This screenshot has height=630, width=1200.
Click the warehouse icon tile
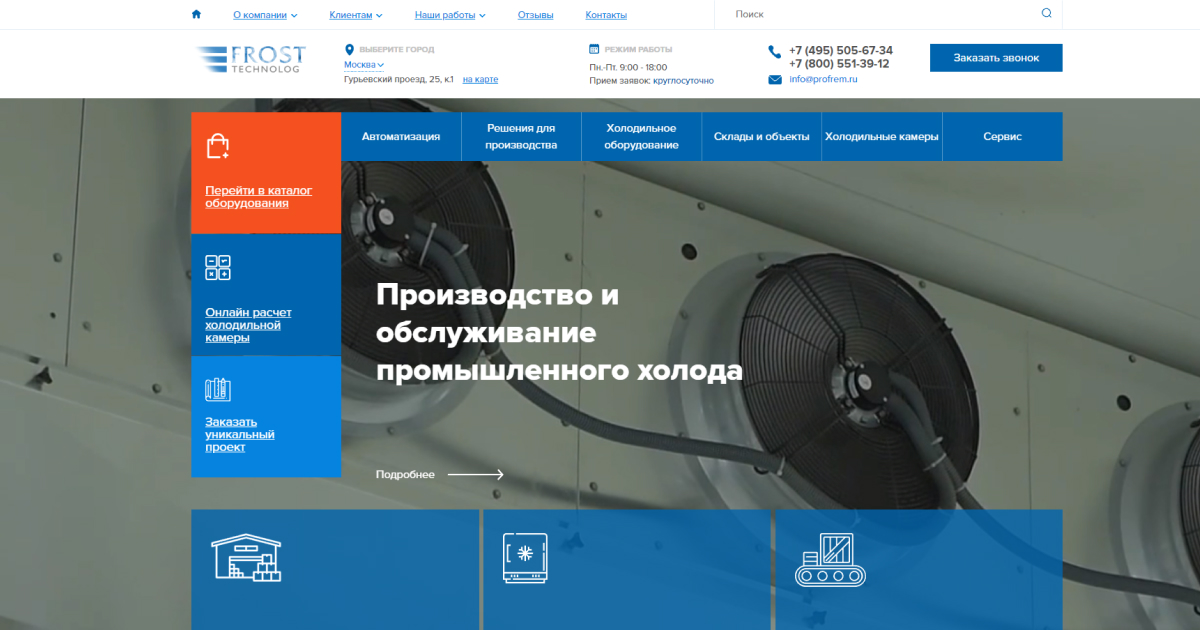[247, 557]
